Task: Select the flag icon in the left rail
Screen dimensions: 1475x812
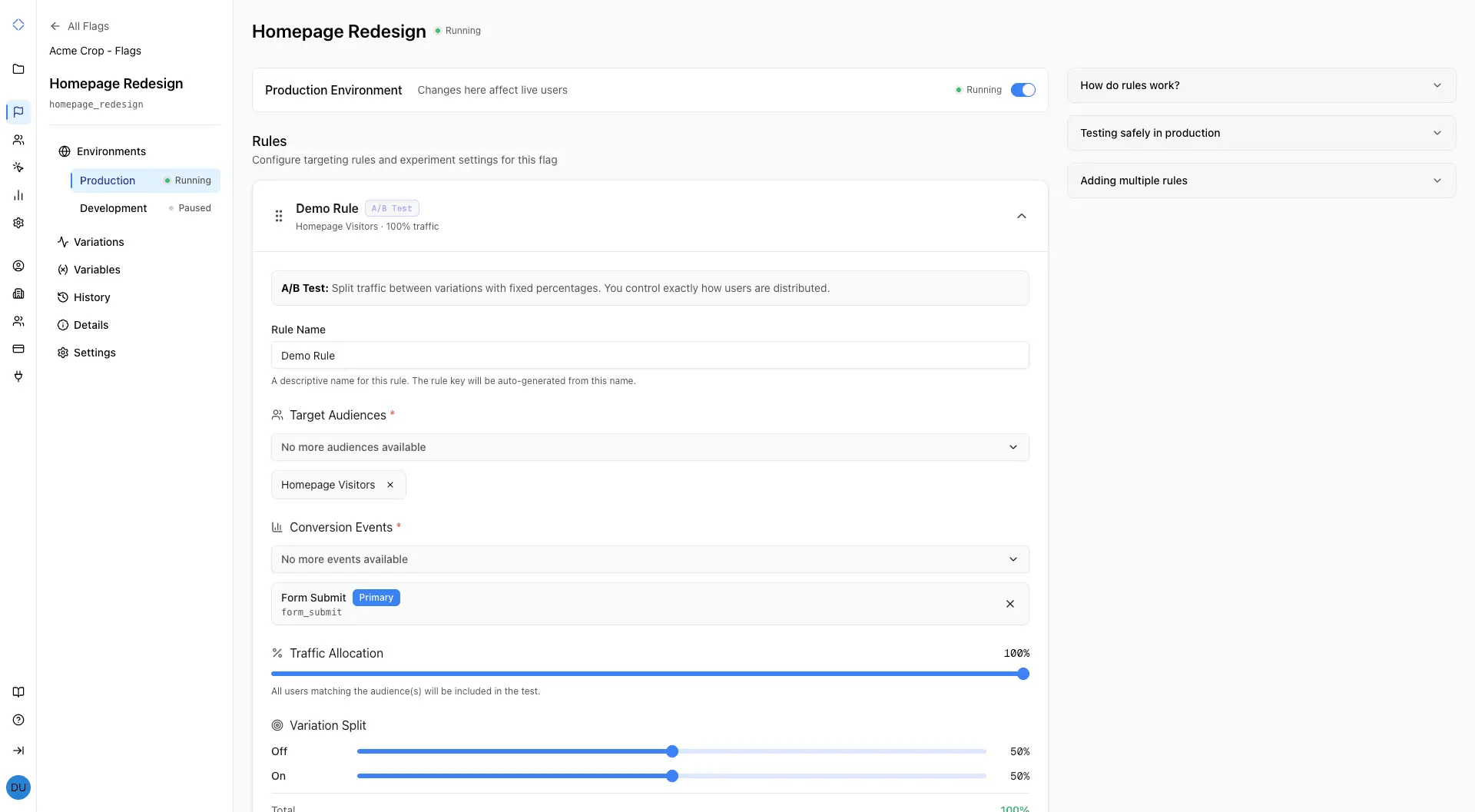Action: (x=18, y=112)
